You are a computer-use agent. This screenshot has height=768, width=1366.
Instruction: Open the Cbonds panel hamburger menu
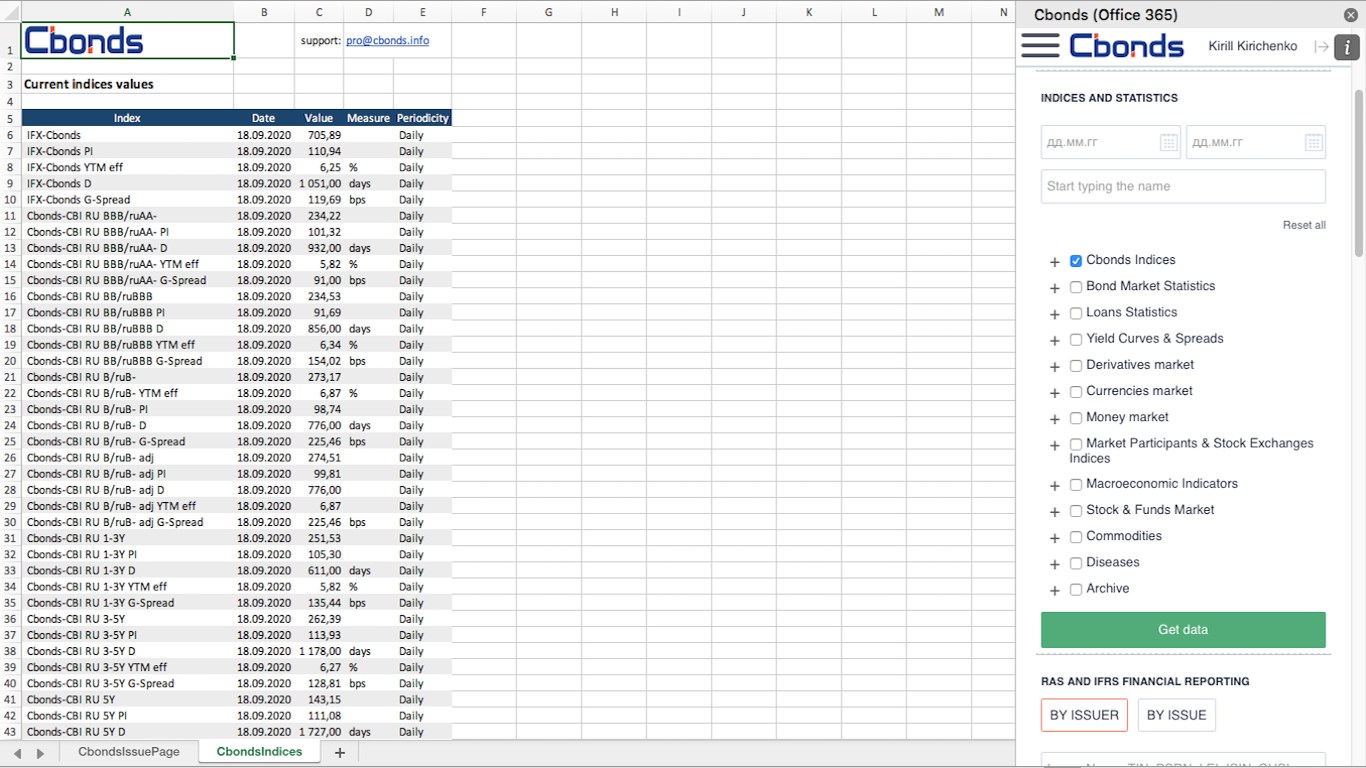pyautogui.click(x=1040, y=45)
